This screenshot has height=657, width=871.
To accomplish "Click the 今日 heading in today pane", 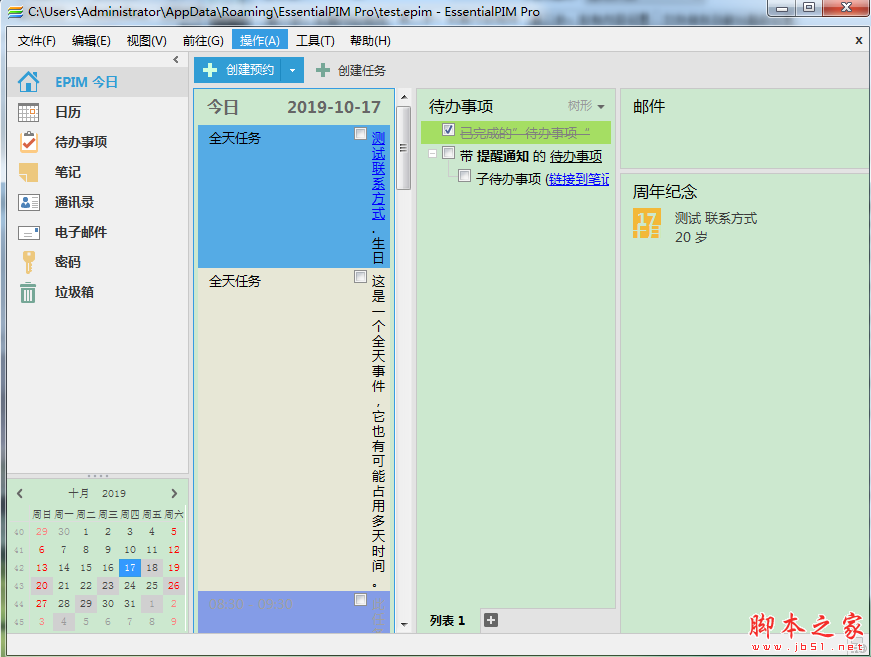I will pyautogui.click(x=223, y=107).
